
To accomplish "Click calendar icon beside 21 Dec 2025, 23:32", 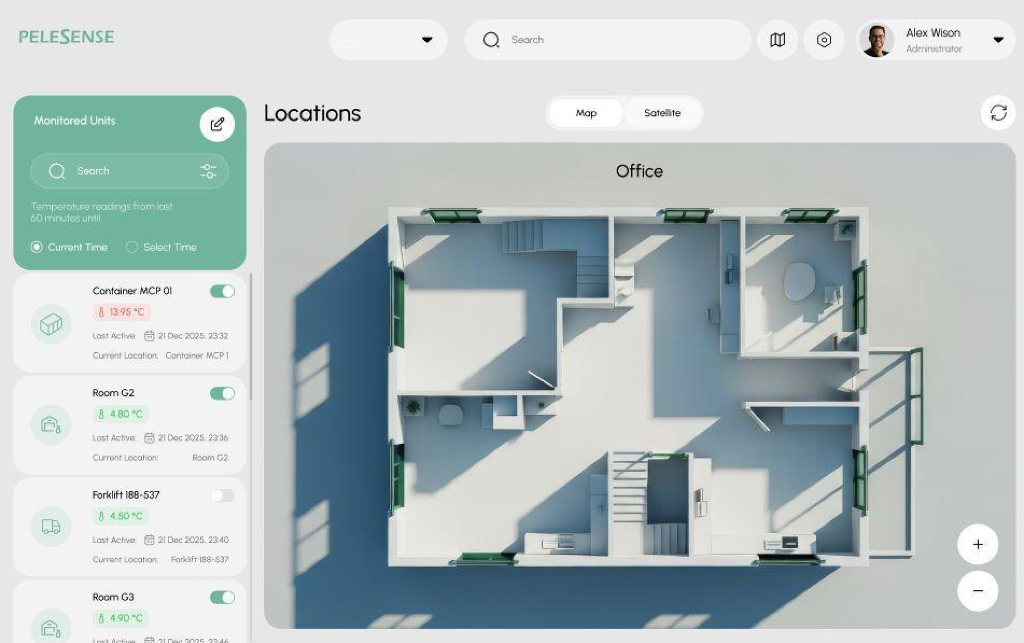I will click(149, 336).
